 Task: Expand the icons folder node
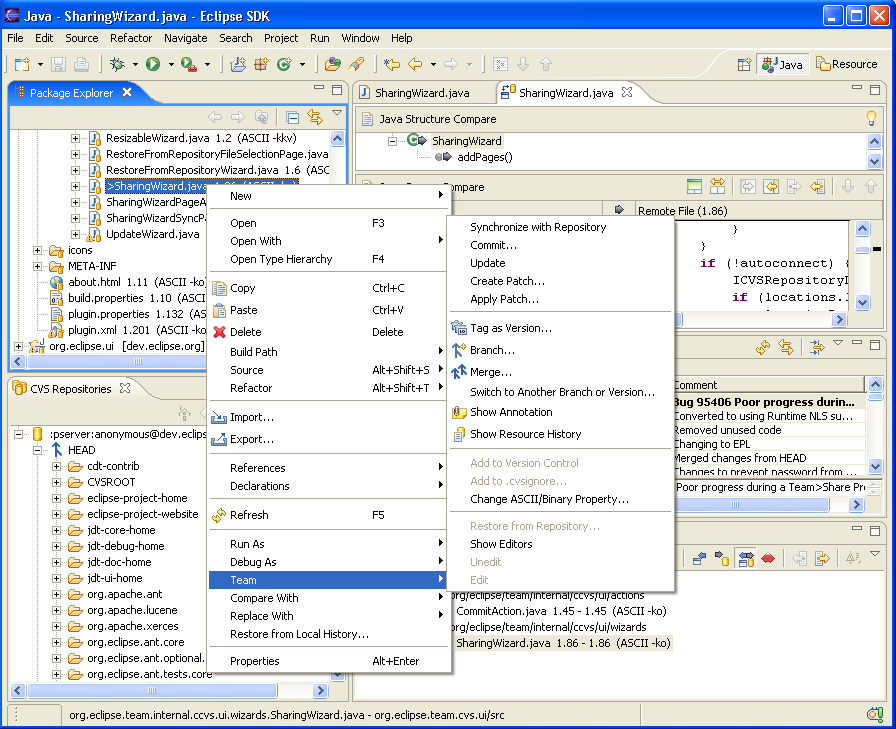(37, 250)
